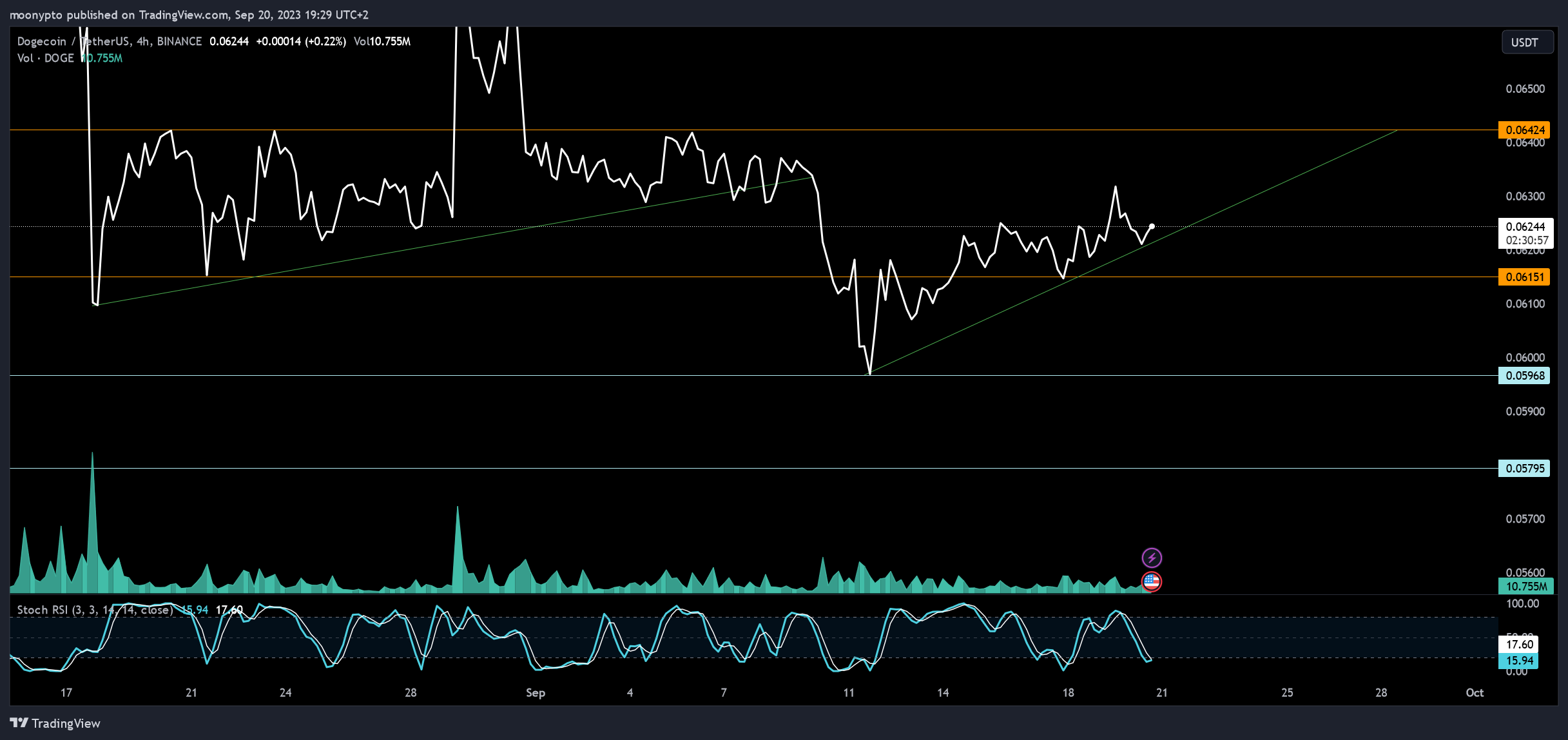Click the US flag economic event icon

tap(1152, 582)
